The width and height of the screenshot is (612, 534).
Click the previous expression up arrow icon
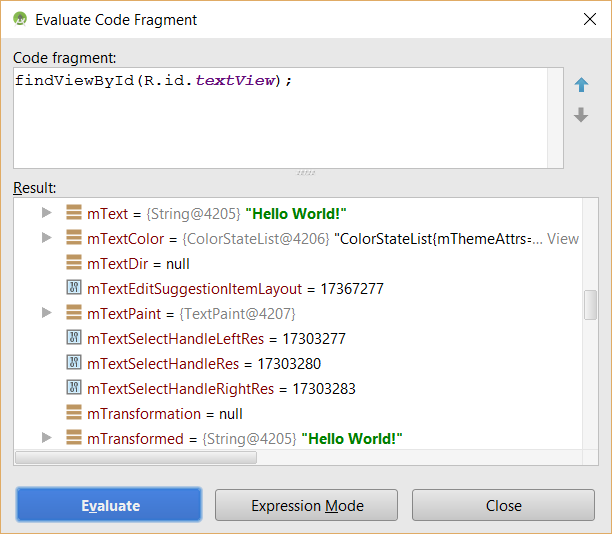pyautogui.click(x=581, y=84)
